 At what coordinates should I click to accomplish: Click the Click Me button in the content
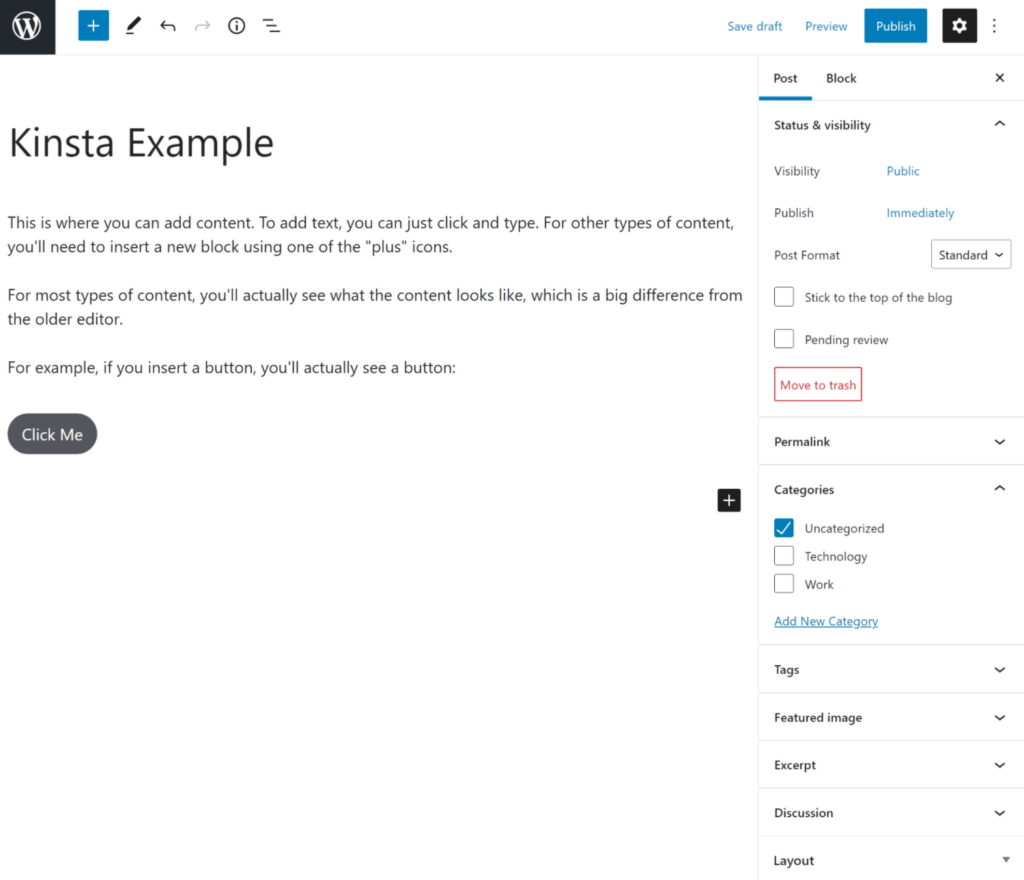pyautogui.click(x=52, y=434)
